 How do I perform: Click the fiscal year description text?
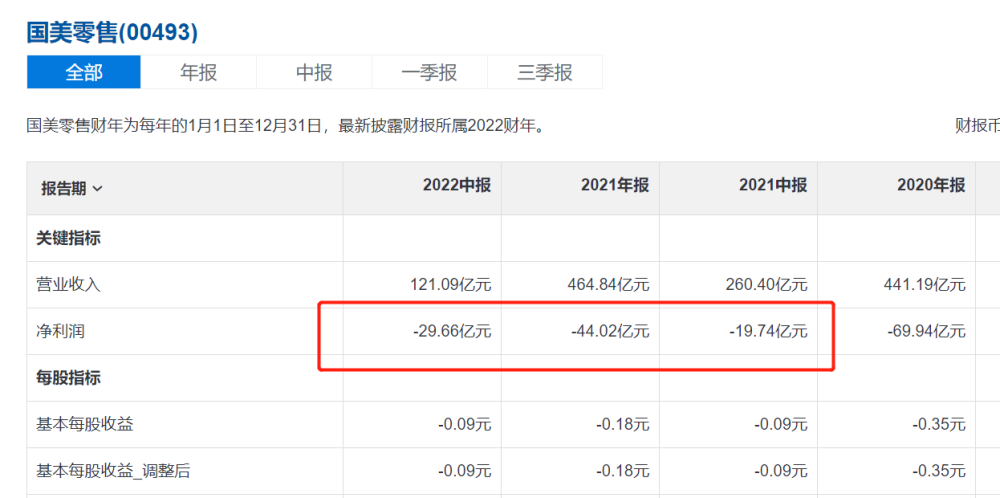(286, 126)
